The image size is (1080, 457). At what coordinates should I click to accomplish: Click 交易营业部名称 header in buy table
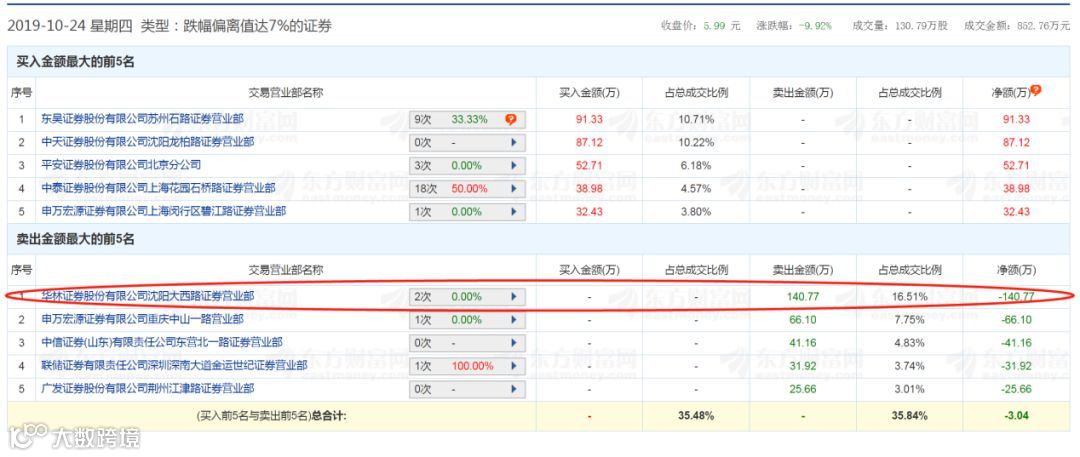click(x=286, y=92)
